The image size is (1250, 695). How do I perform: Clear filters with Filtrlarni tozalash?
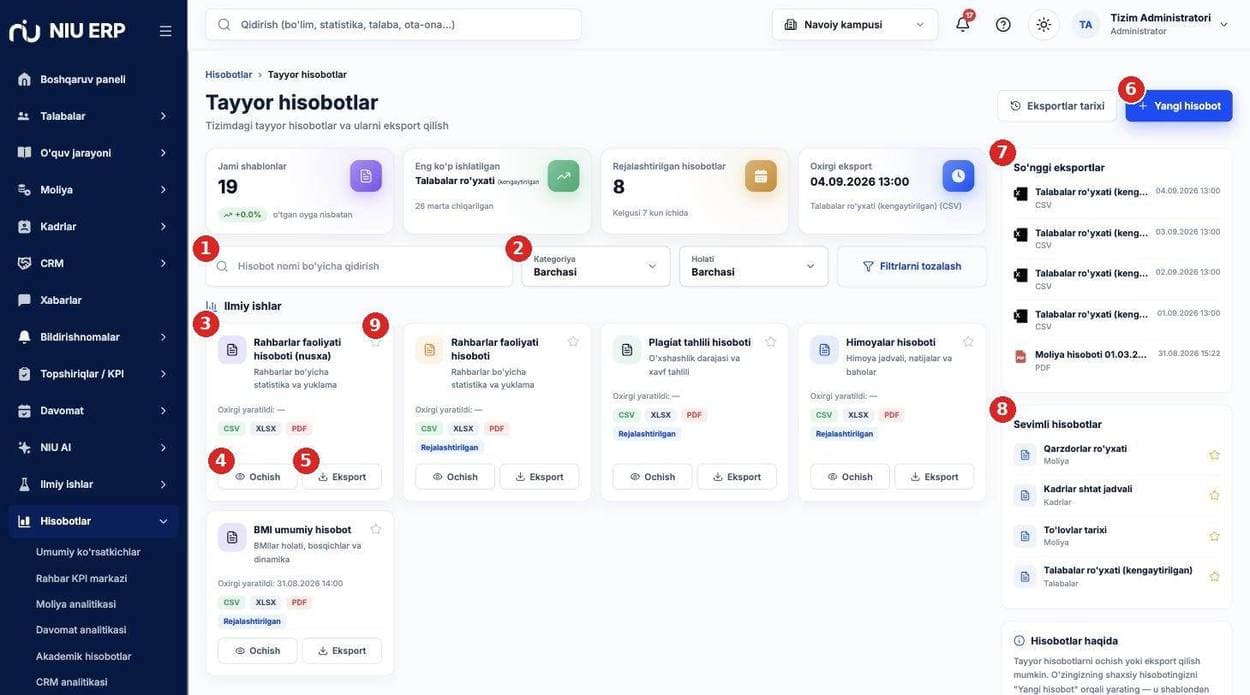coord(912,266)
